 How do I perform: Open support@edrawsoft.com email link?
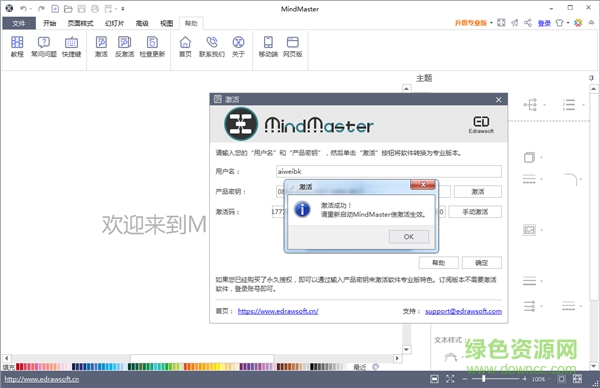463,311
